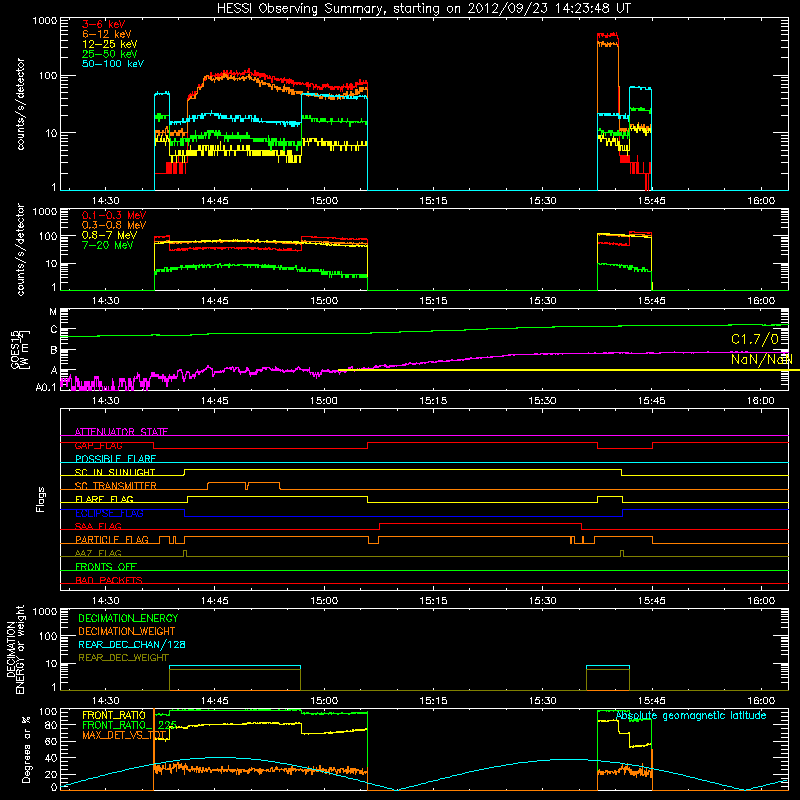Click the 14:30 tick under the top panel

point(105,201)
